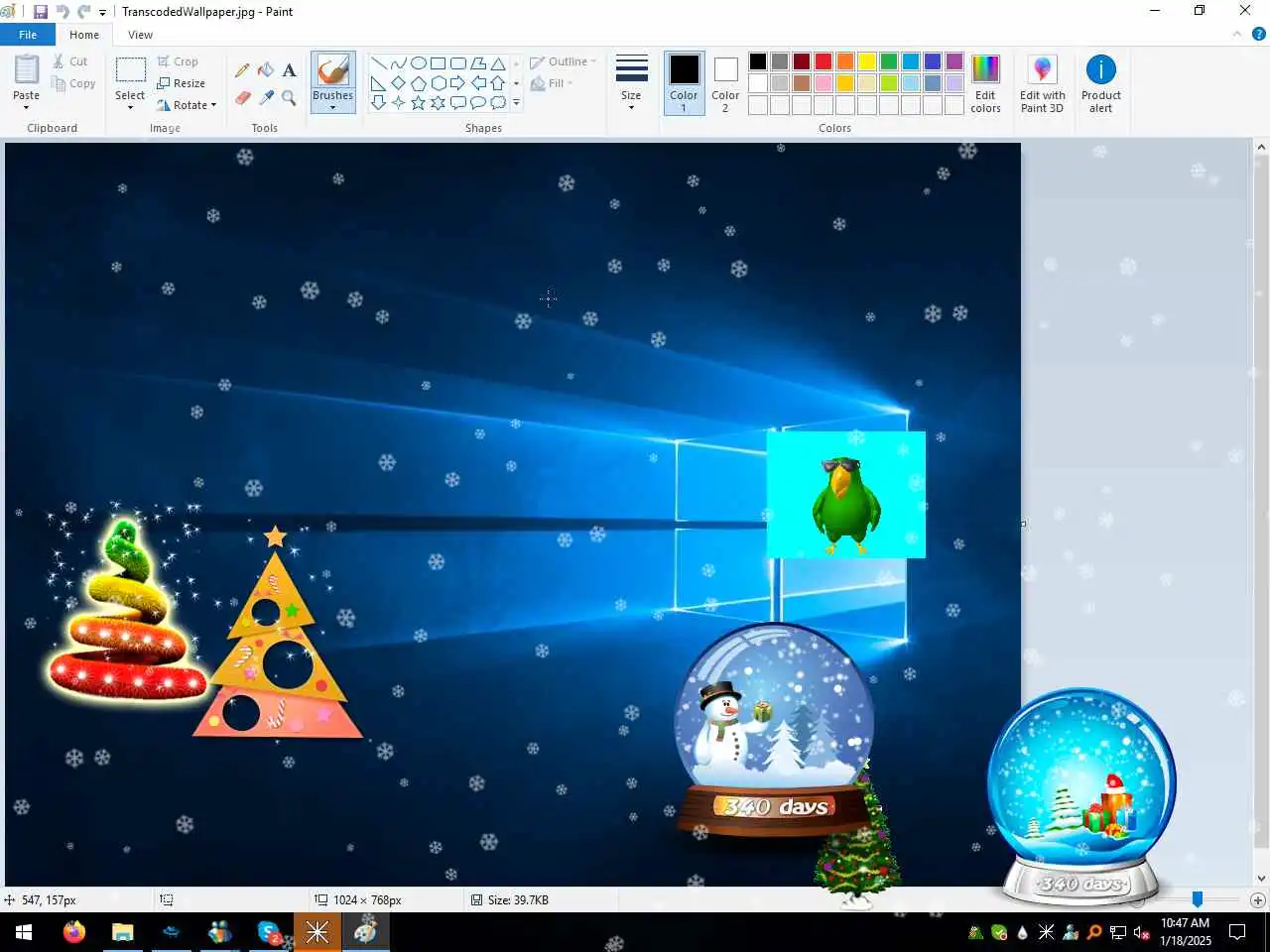This screenshot has width=1270, height=952.
Task: Activate Color 2 background selector
Action: tap(725, 83)
